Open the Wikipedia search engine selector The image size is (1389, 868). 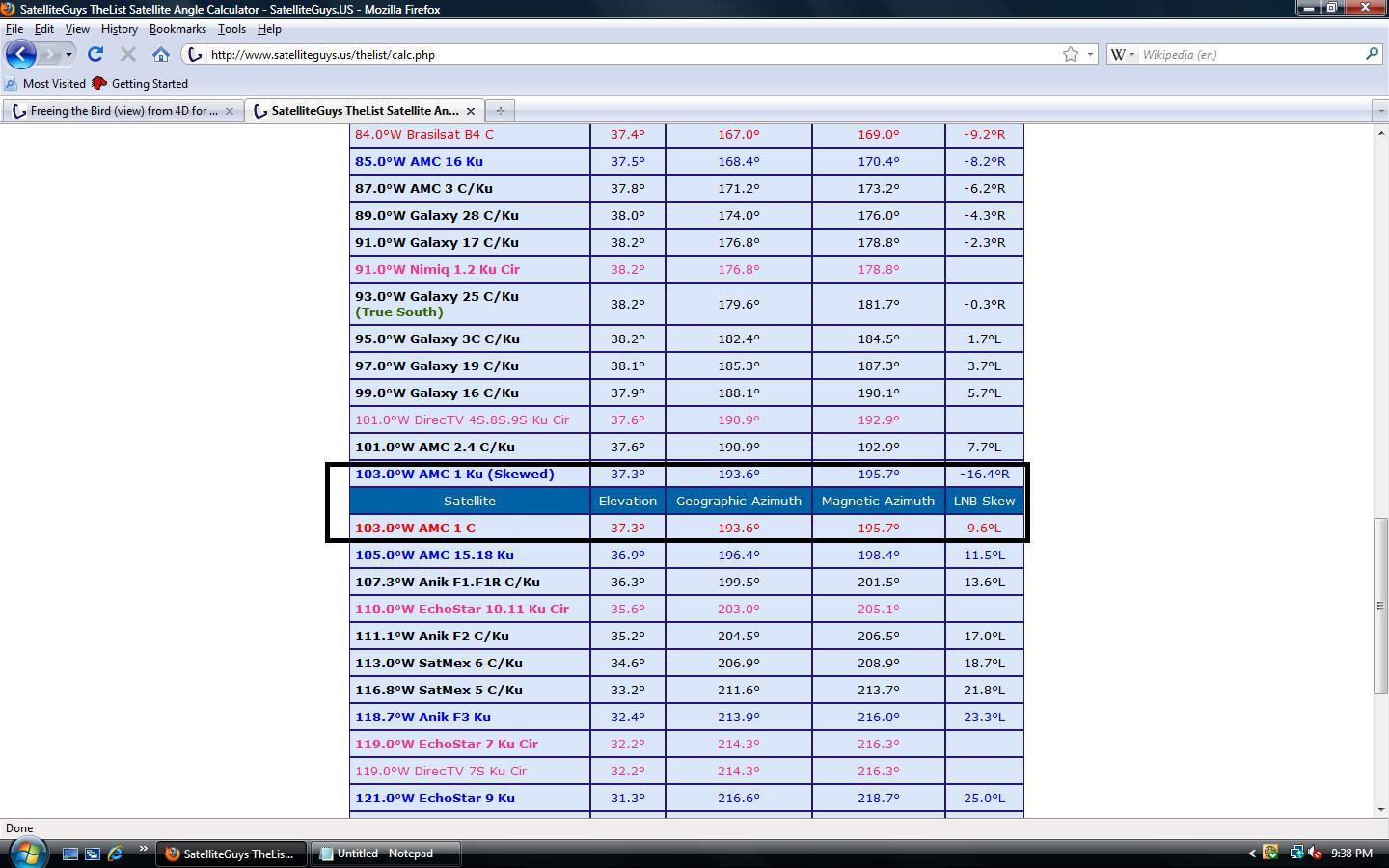tap(1123, 55)
